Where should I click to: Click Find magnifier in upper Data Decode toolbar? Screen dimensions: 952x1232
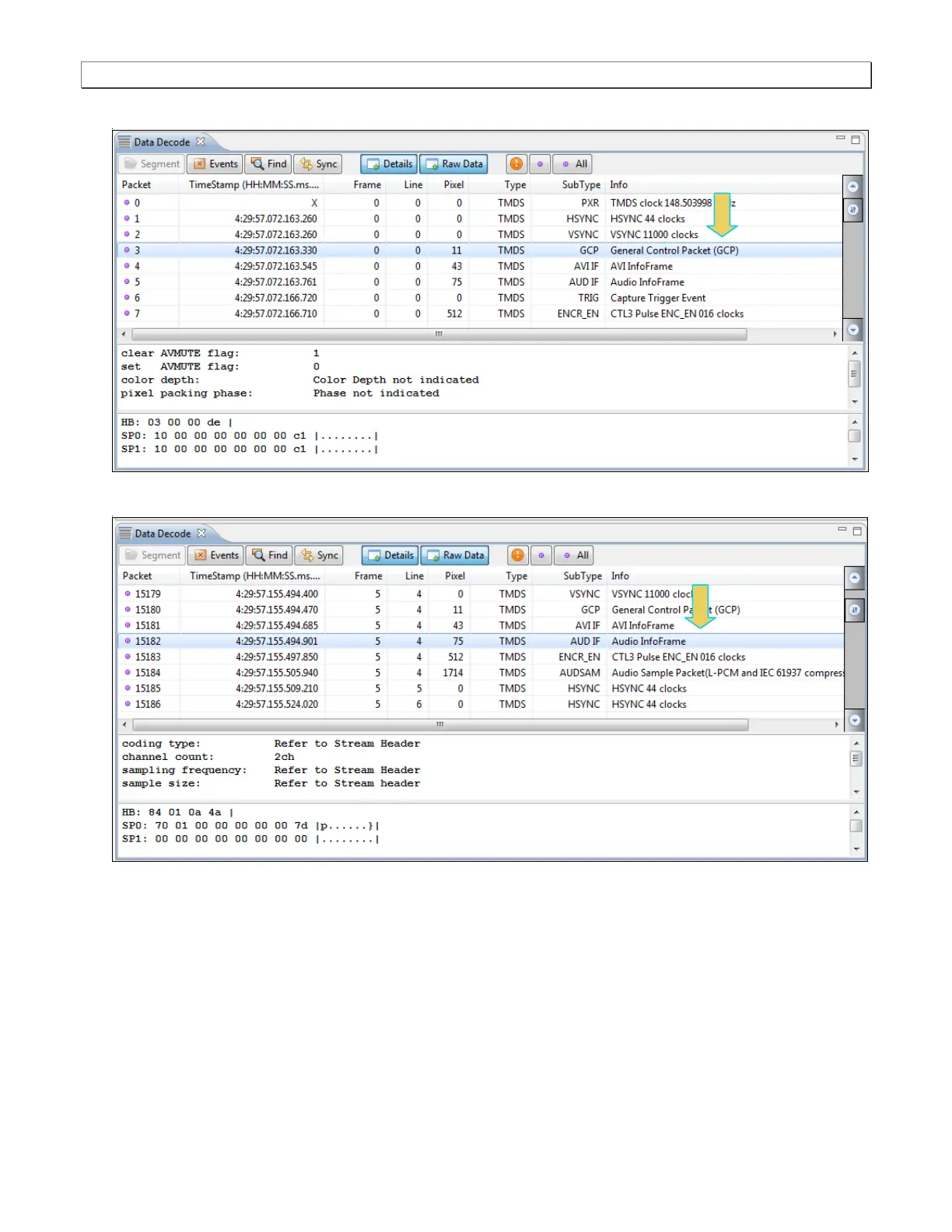pyautogui.click(x=268, y=164)
